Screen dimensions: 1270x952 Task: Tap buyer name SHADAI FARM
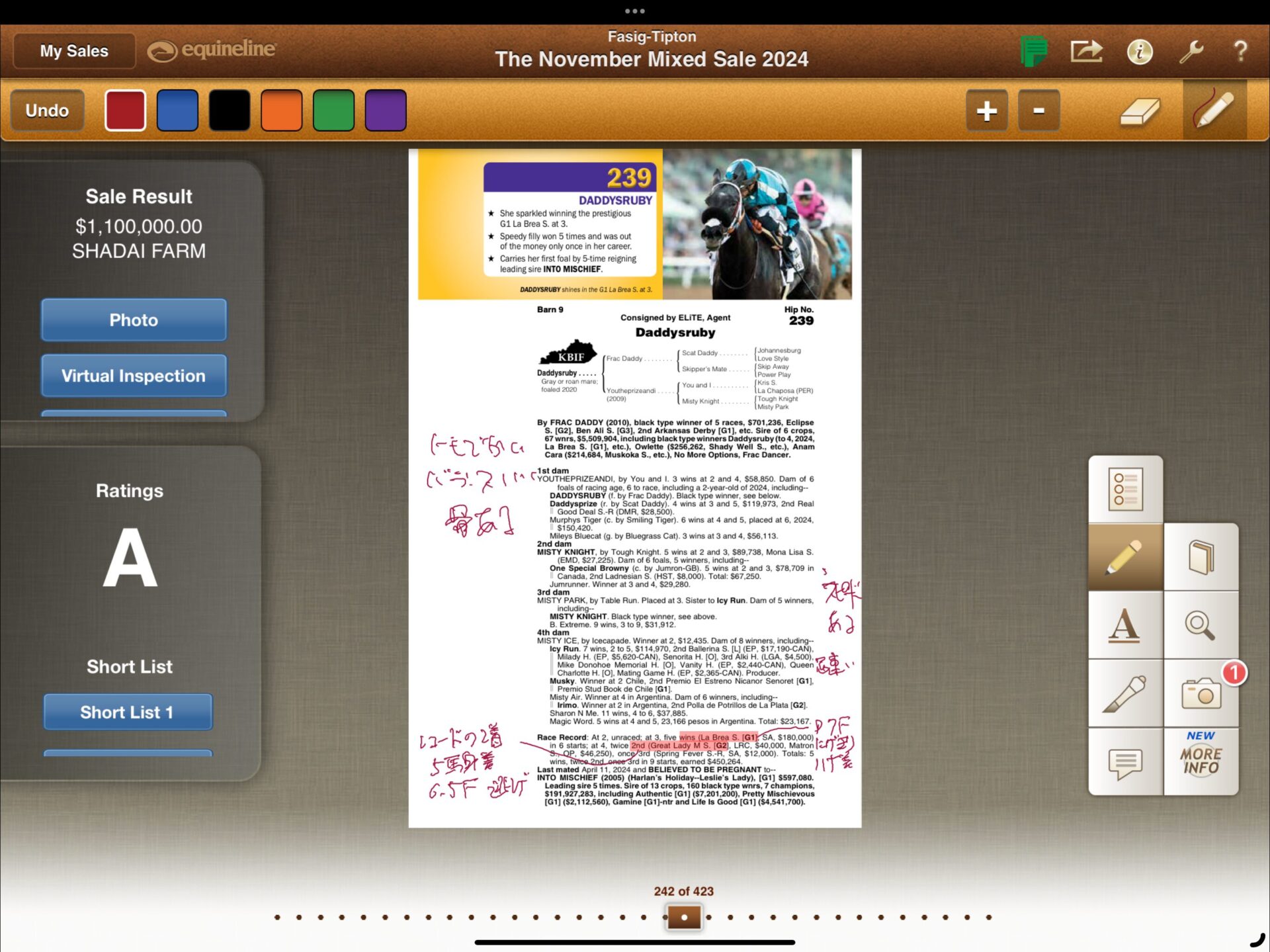(139, 251)
